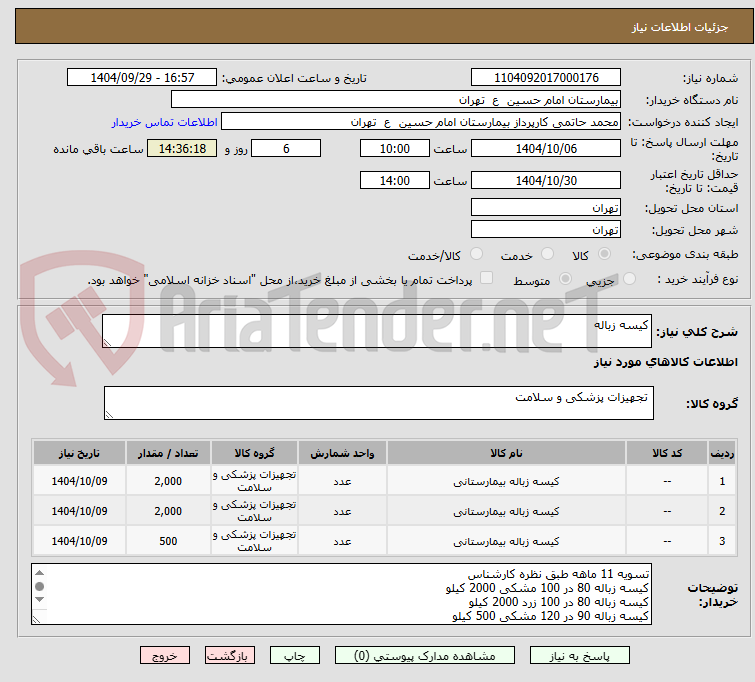
Task: Click scroll-up arrow in buyer notes box
Action: 39,573
